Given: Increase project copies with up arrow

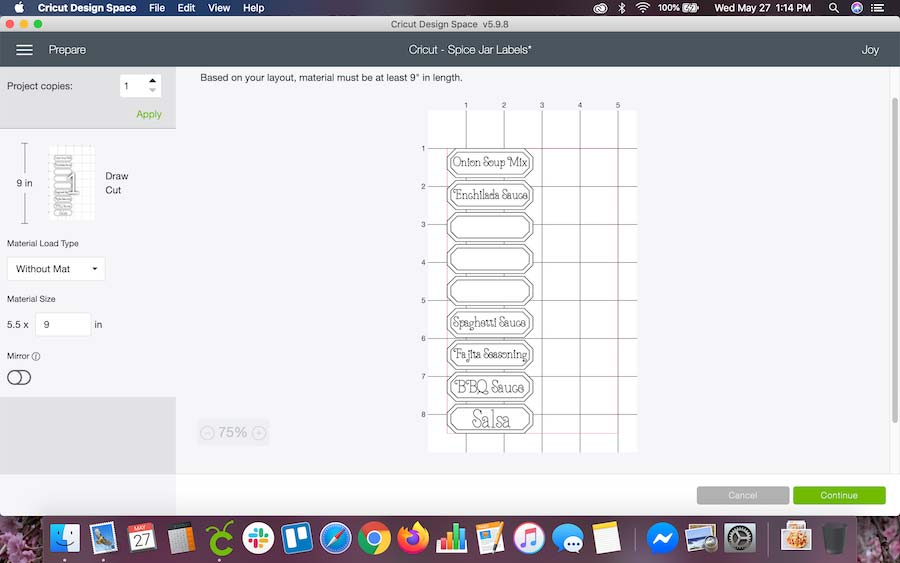Looking at the screenshot, I should [x=152, y=81].
